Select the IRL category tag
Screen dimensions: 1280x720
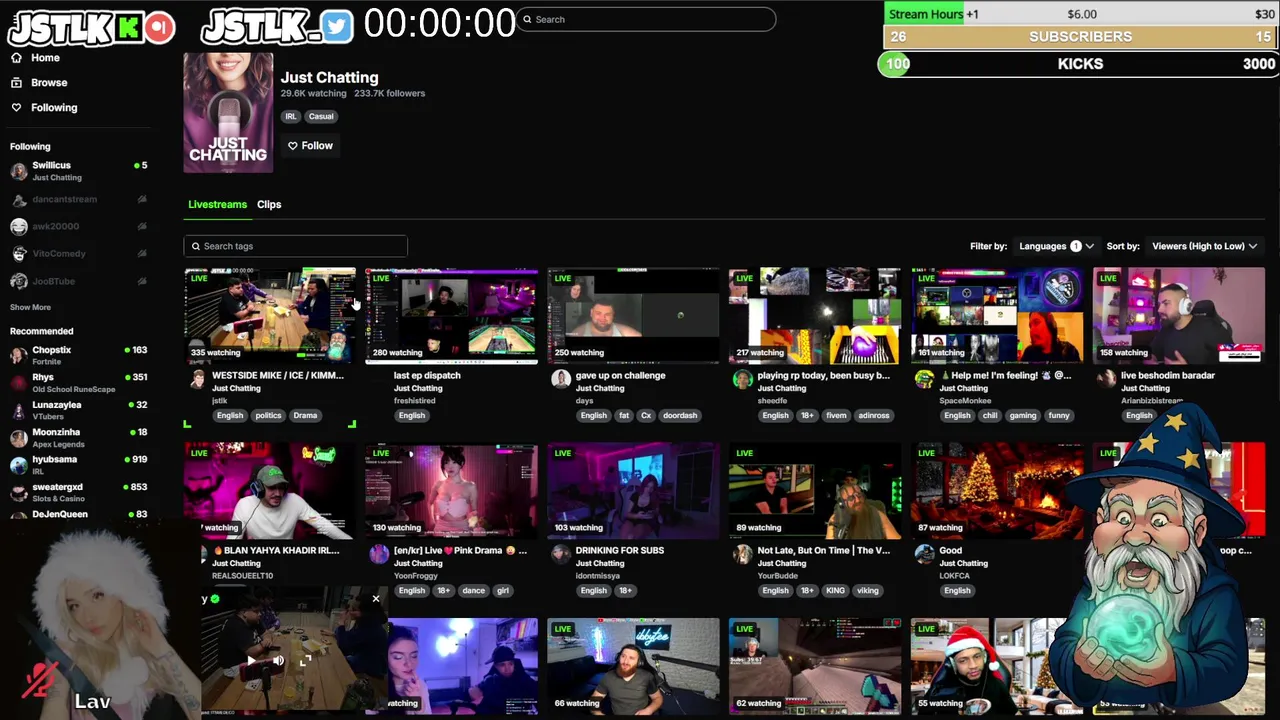[x=291, y=116]
